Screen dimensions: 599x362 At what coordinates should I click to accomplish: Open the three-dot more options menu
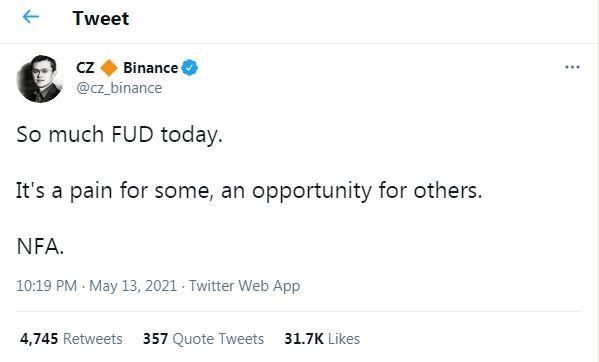click(572, 67)
